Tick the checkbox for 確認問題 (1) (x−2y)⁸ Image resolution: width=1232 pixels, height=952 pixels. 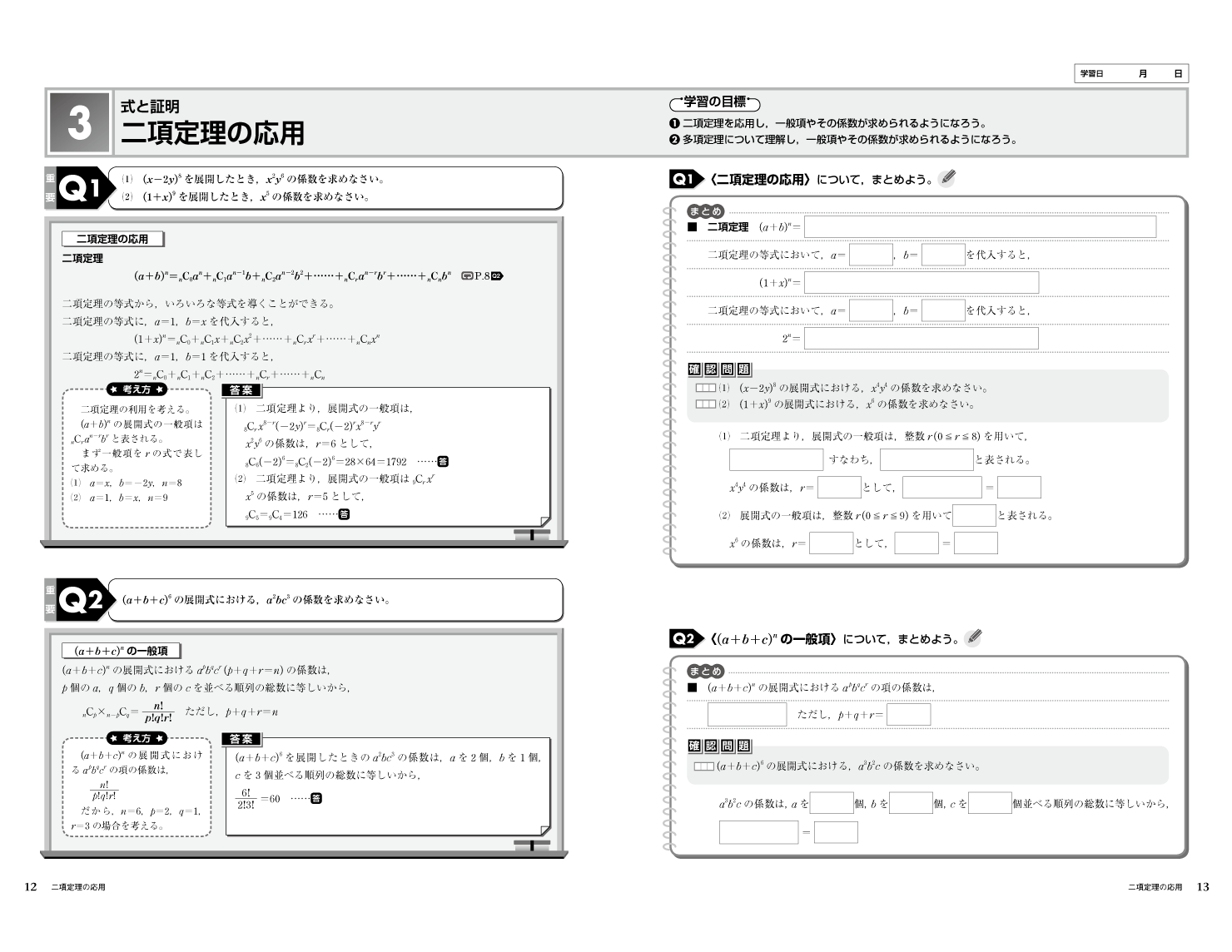[x=705, y=388]
